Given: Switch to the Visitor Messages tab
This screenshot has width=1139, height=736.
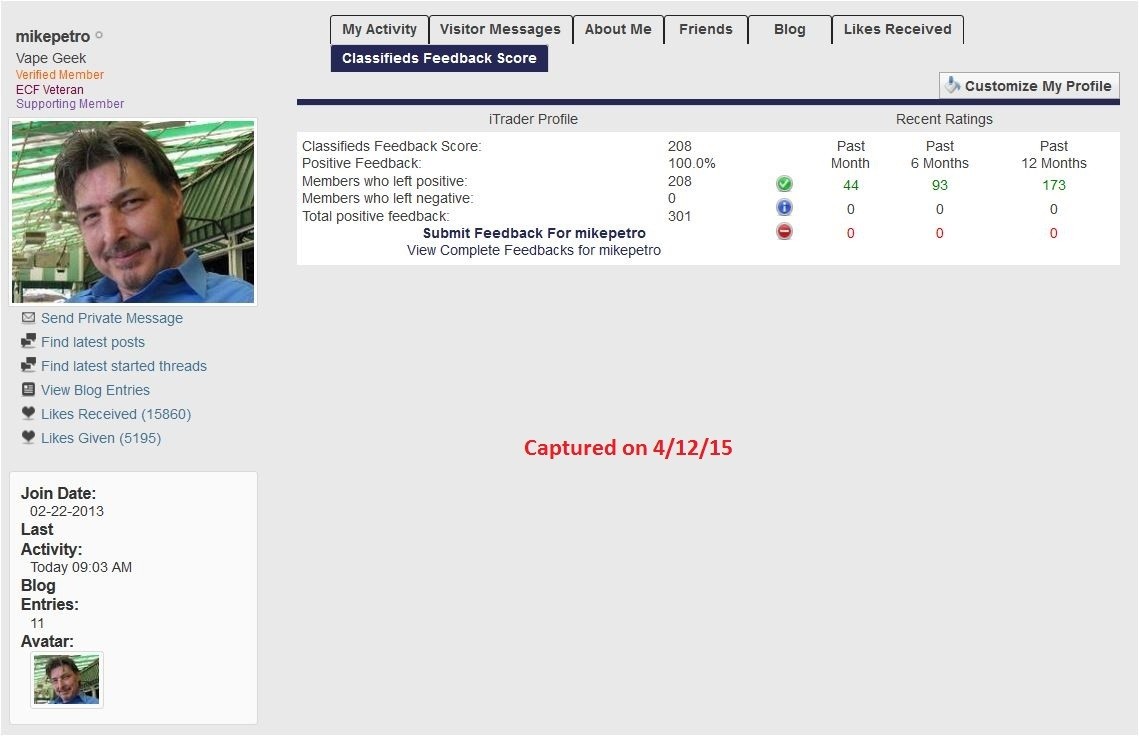Looking at the screenshot, I should click(x=500, y=30).
